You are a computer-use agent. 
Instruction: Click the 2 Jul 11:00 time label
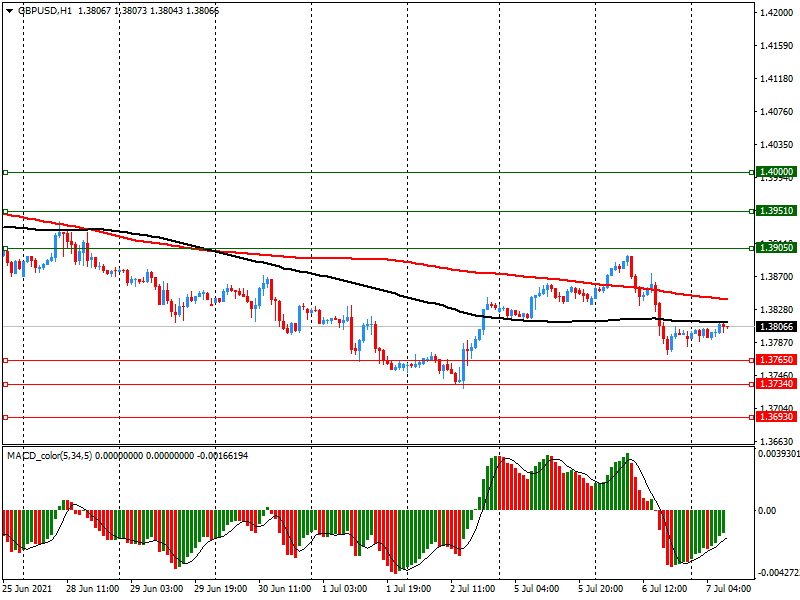(x=474, y=589)
